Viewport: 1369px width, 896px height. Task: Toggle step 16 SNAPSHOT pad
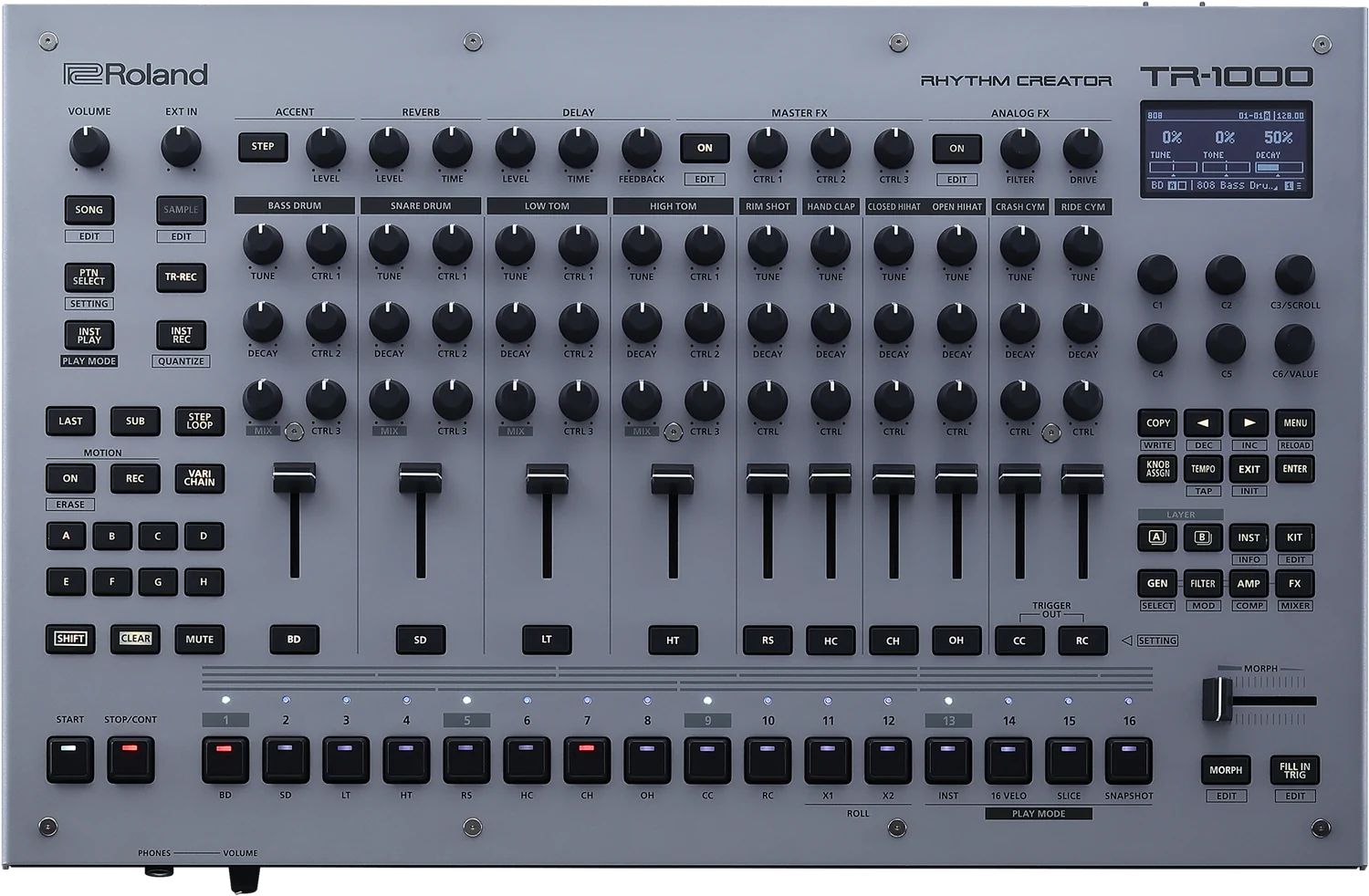click(x=1129, y=759)
